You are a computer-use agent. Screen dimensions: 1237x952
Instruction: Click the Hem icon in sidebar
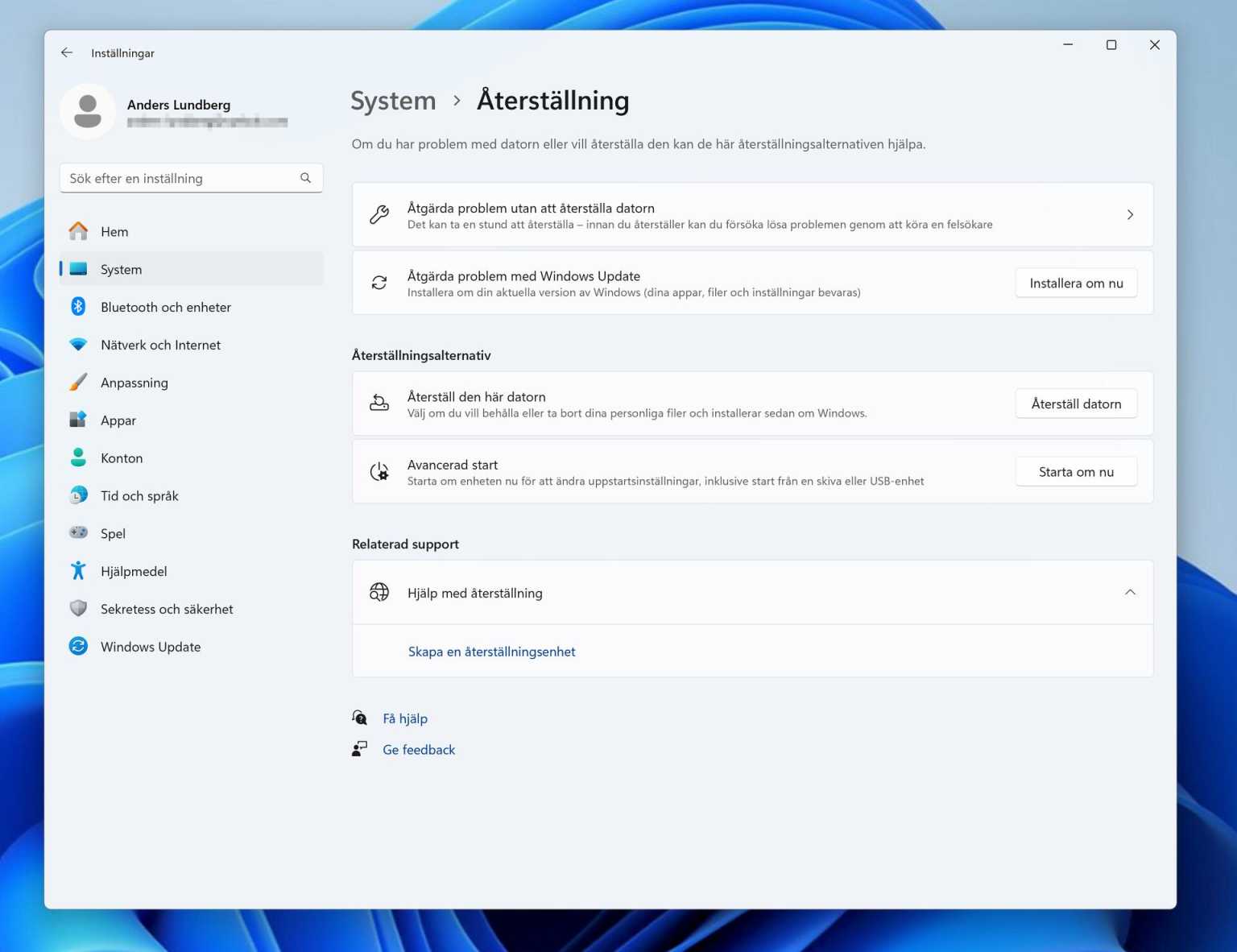(78, 231)
